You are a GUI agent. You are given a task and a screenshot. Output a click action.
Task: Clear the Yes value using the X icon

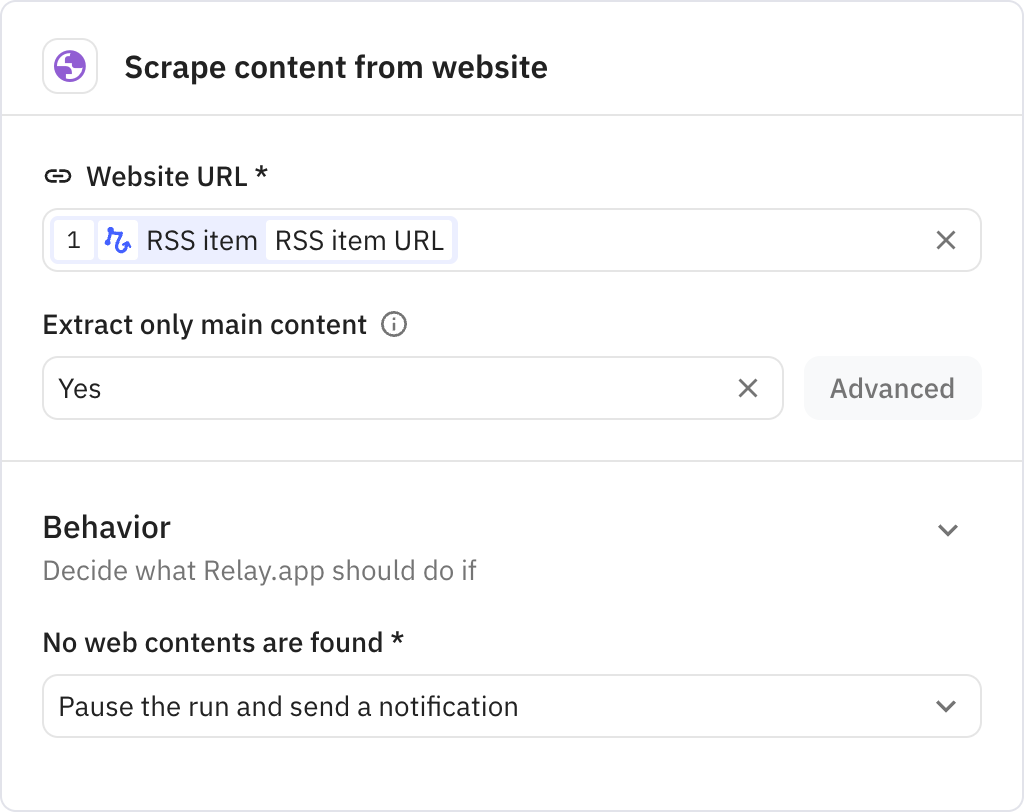pyautogui.click(x=748, y=388)
